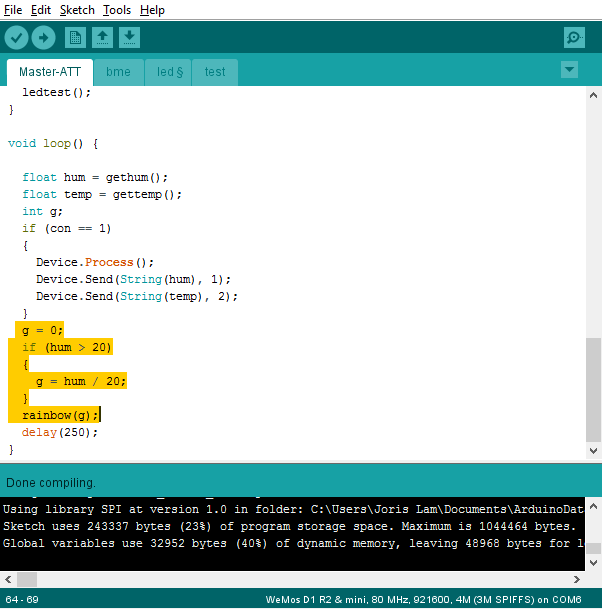Click the horizontal scrollbar left arrow
The width and height of the screenshot is (602, 609).
pyautogui.click(x=8, y=579)
